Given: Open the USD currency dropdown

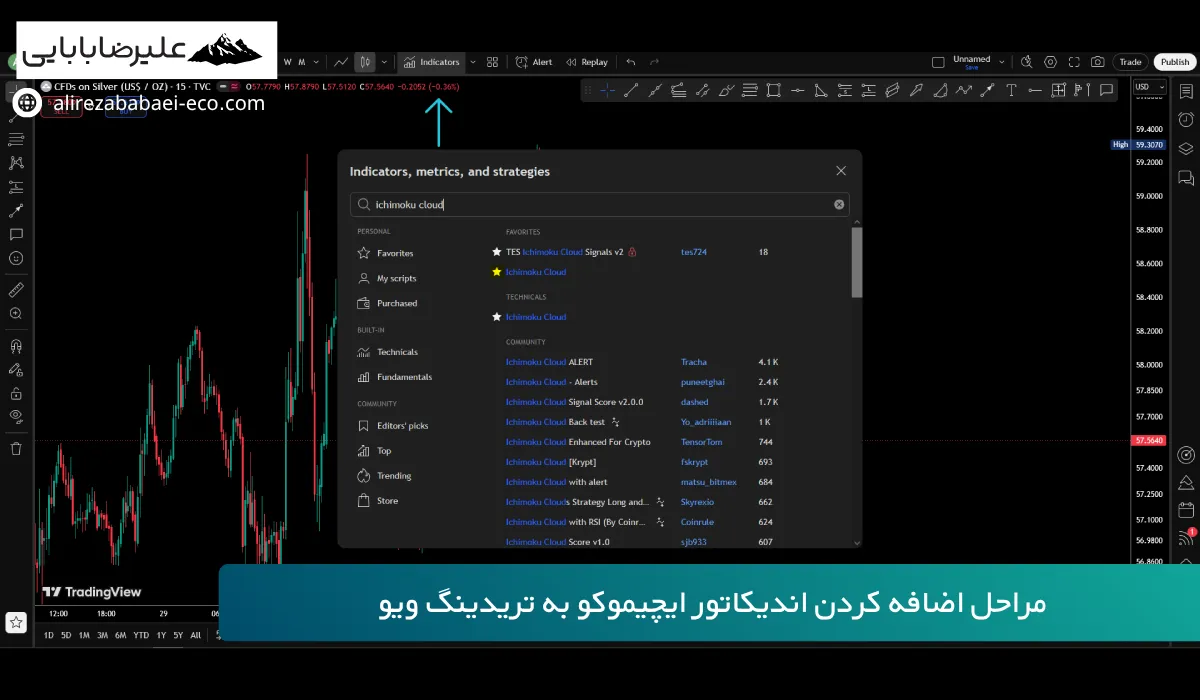Looking at the screenshot, I should point(1149,87).
